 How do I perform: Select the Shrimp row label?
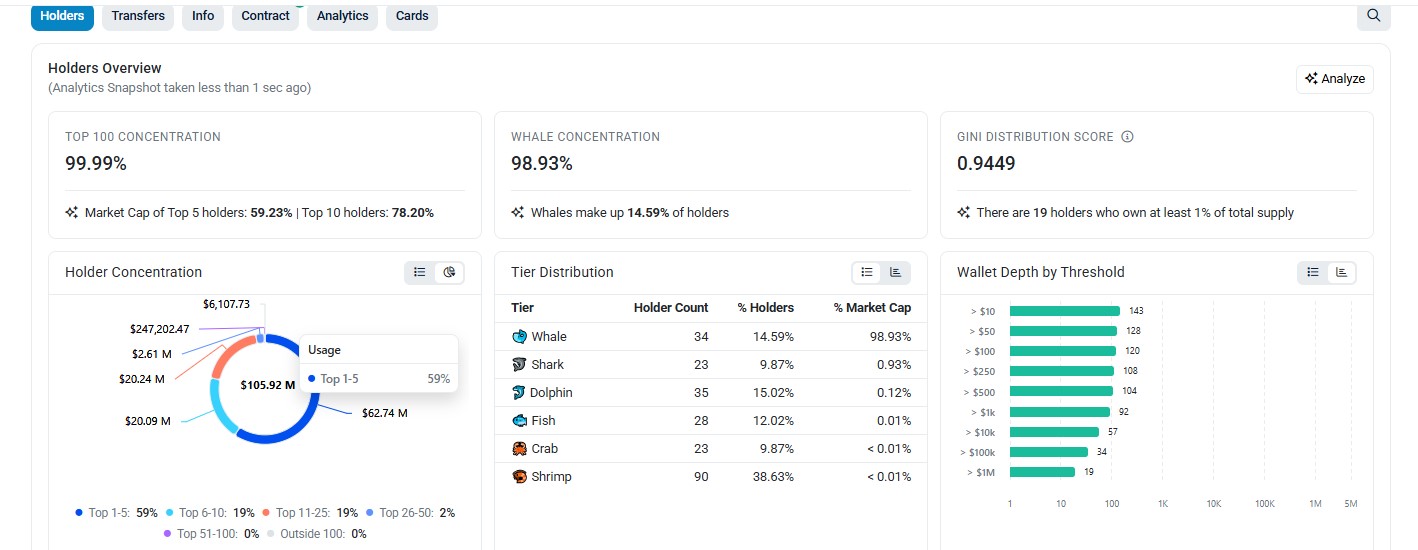(552, 477)
